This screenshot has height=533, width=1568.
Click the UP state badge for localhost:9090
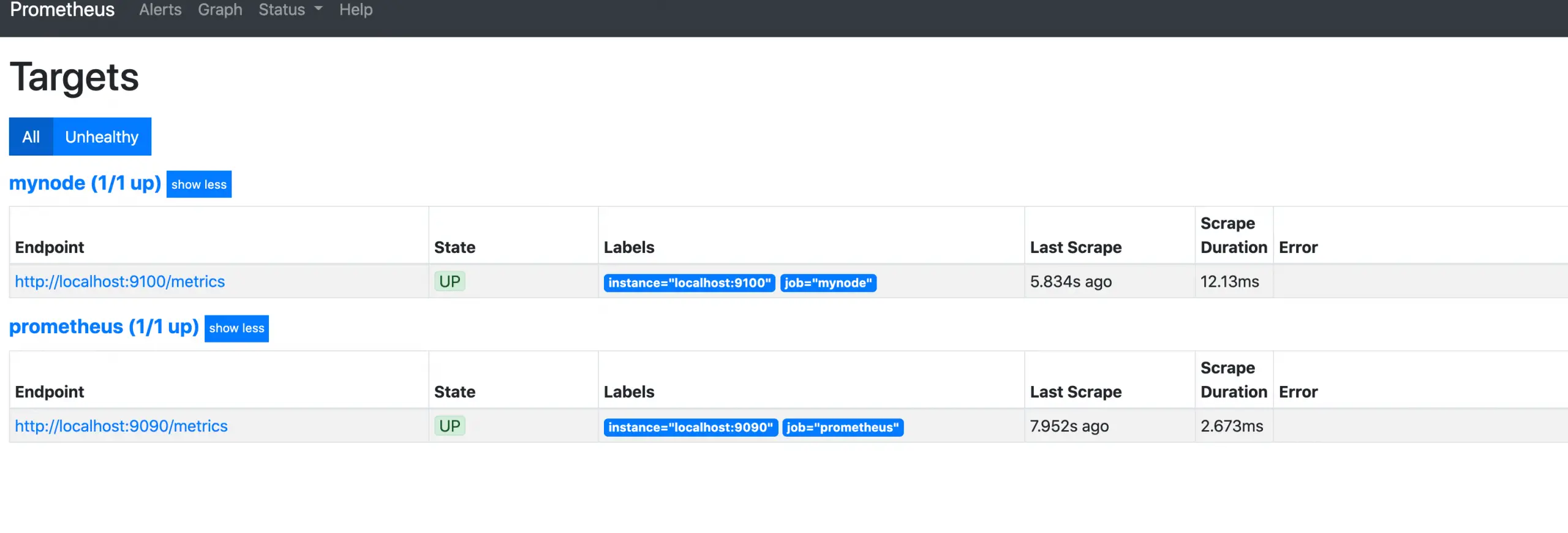(x=450, y=426)
